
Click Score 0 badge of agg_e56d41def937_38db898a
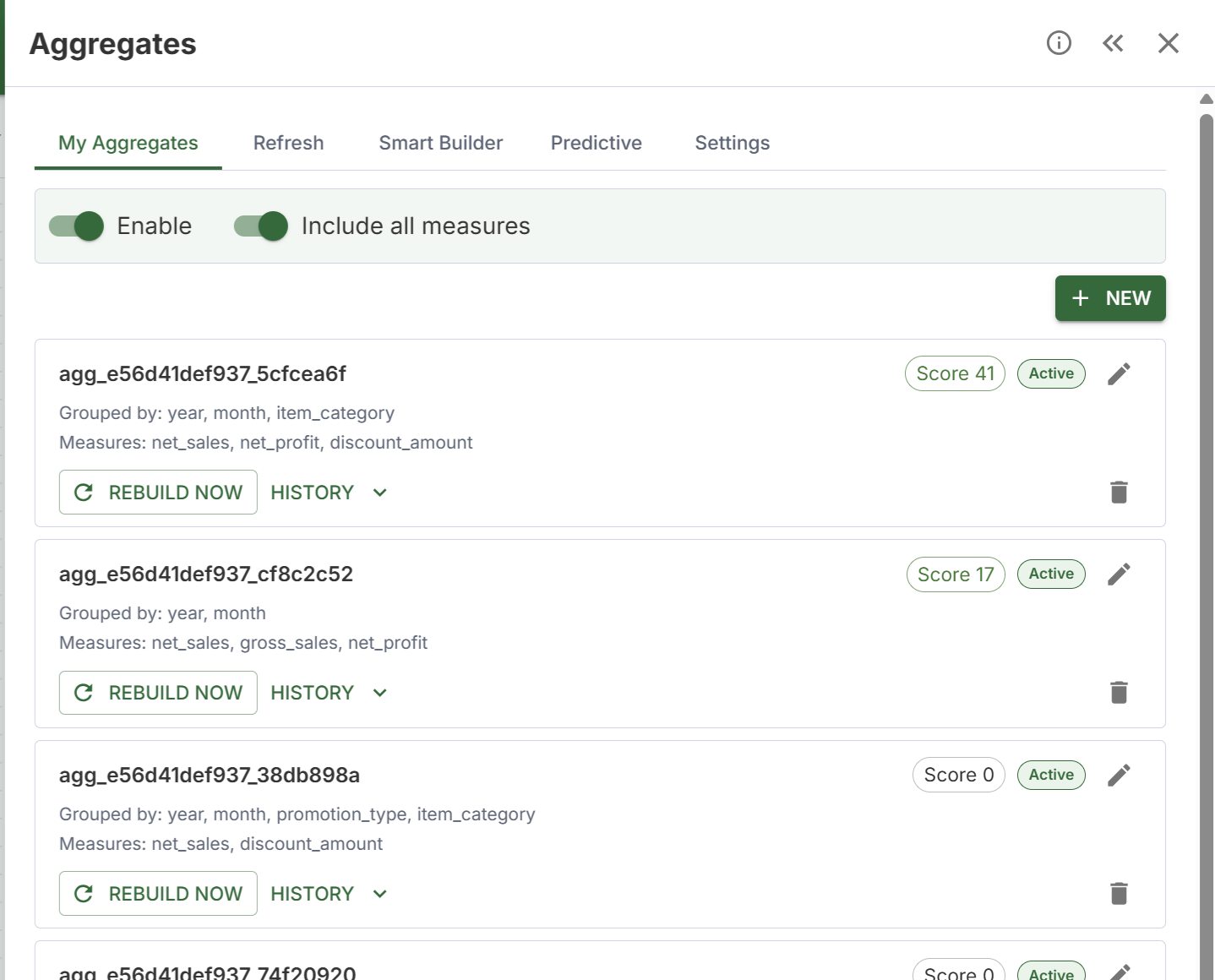click(x=959, y=775)
